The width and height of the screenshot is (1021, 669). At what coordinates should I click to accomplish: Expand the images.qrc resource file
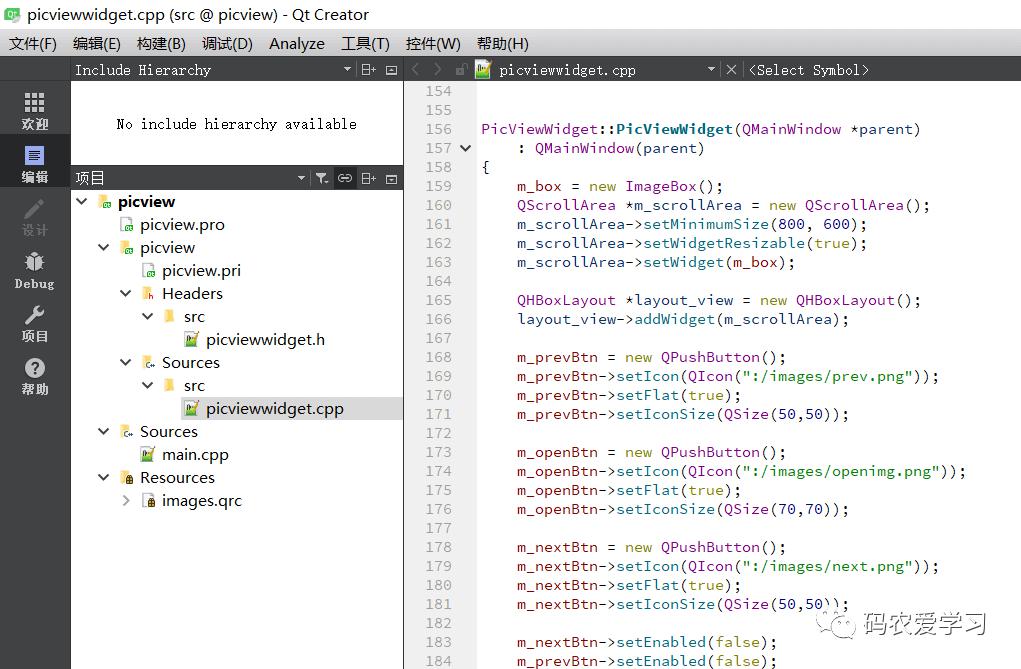click(126, 500)
